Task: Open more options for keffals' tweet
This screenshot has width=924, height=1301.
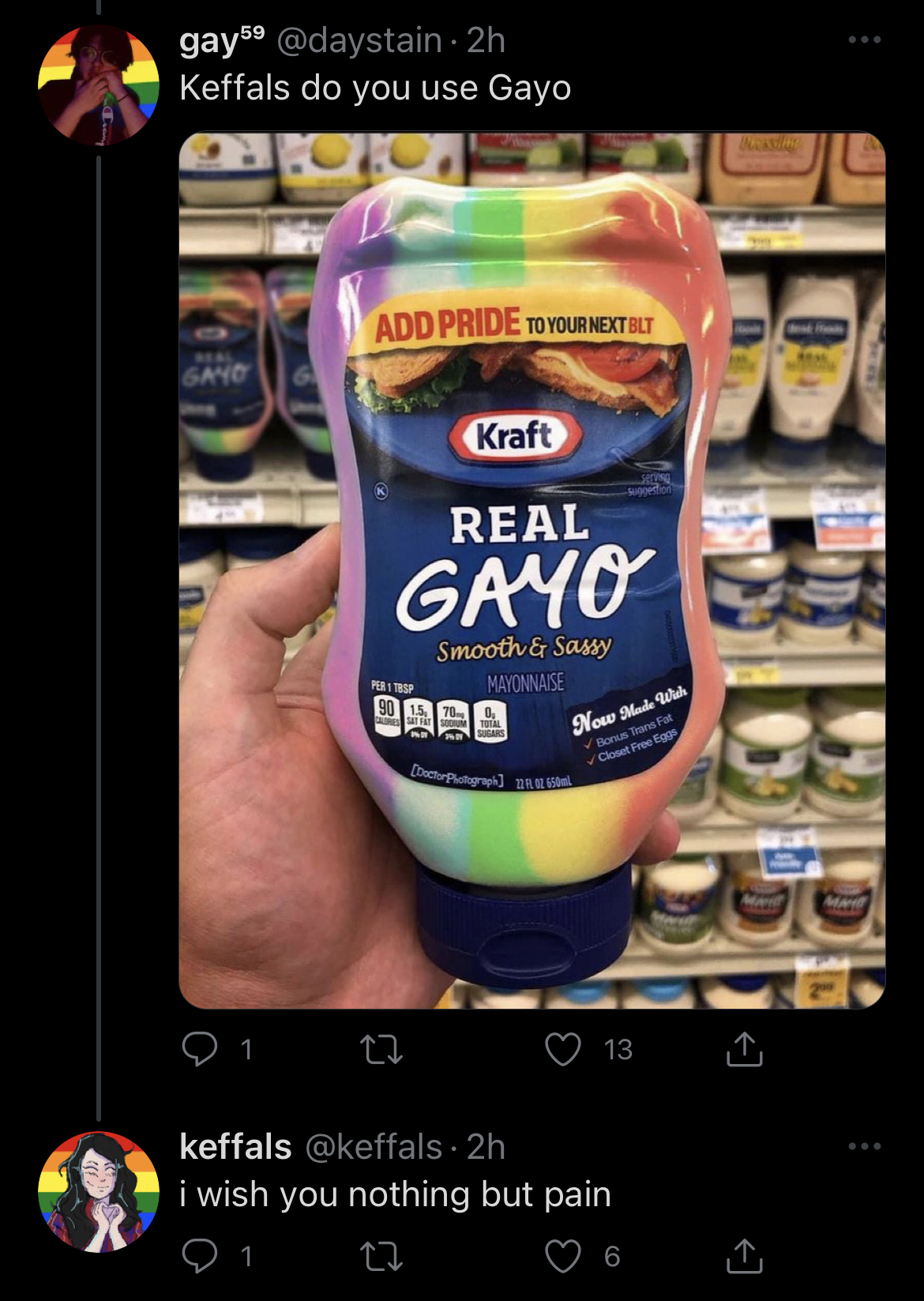Action: [865, 1146]
